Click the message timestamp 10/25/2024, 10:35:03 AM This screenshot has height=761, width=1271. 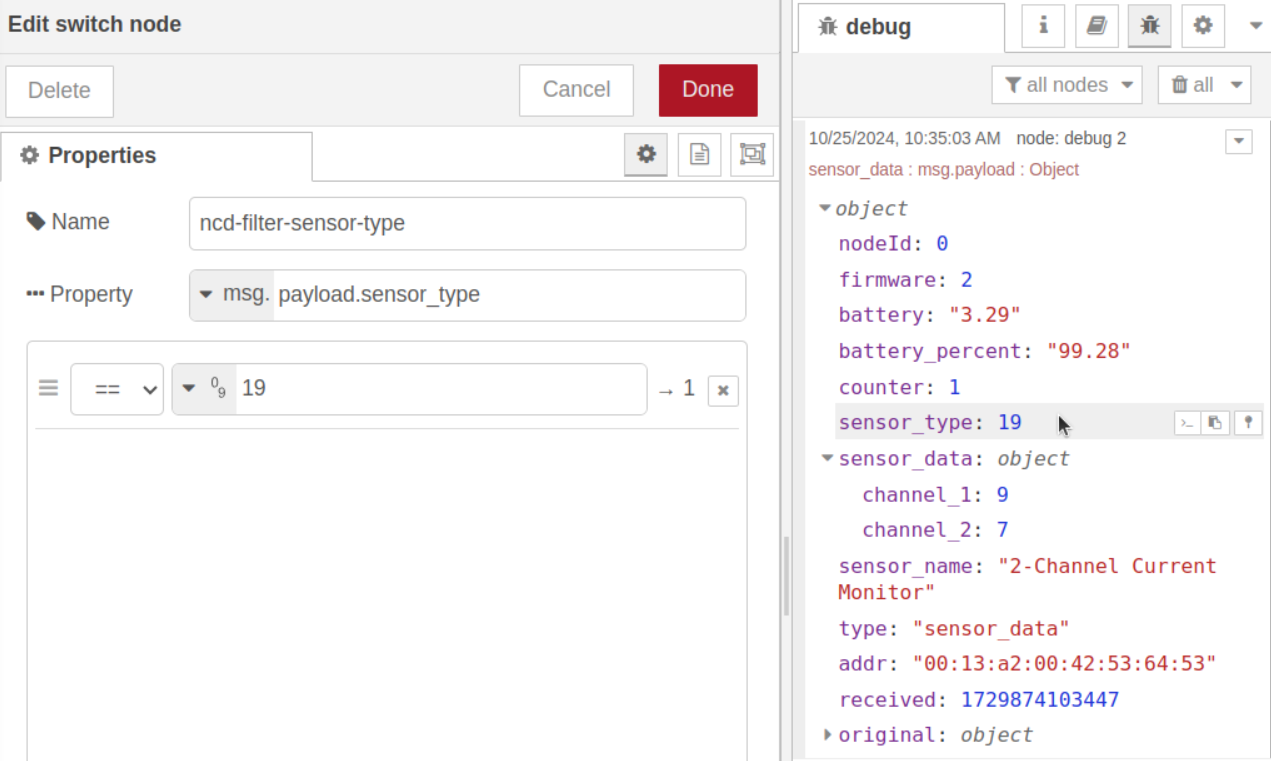[904, 138]
